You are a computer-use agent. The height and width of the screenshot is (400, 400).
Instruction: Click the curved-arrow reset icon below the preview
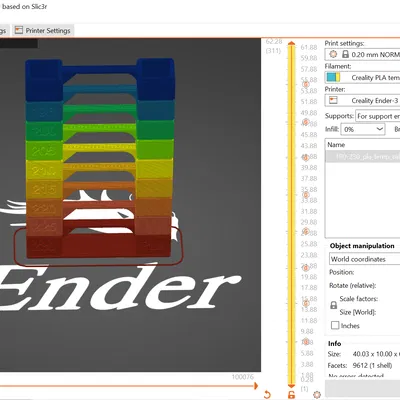pos(267,395)
